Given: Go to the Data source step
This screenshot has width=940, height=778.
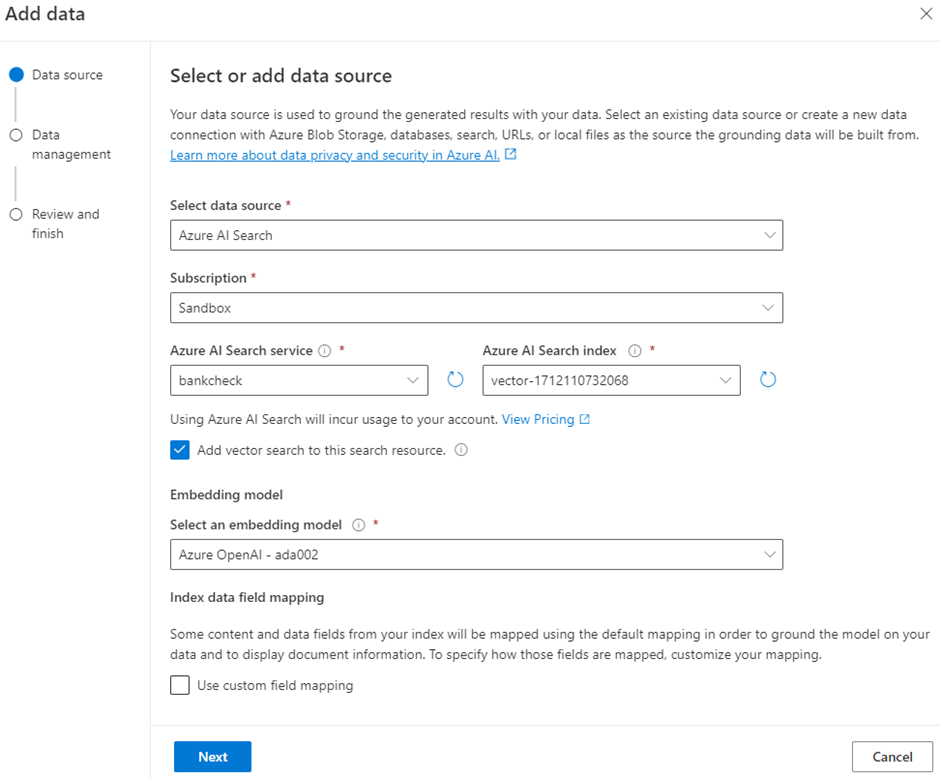Looking at the screenshot, I should (x=56, y=75).
